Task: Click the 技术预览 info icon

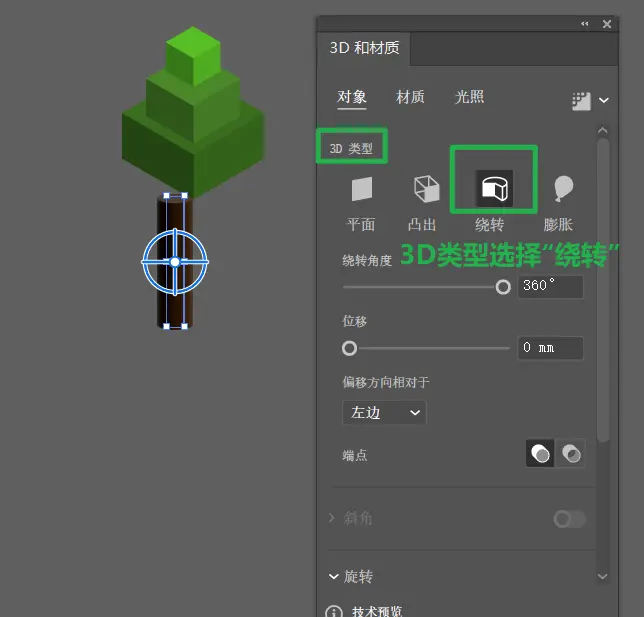Action: (334, 612)
